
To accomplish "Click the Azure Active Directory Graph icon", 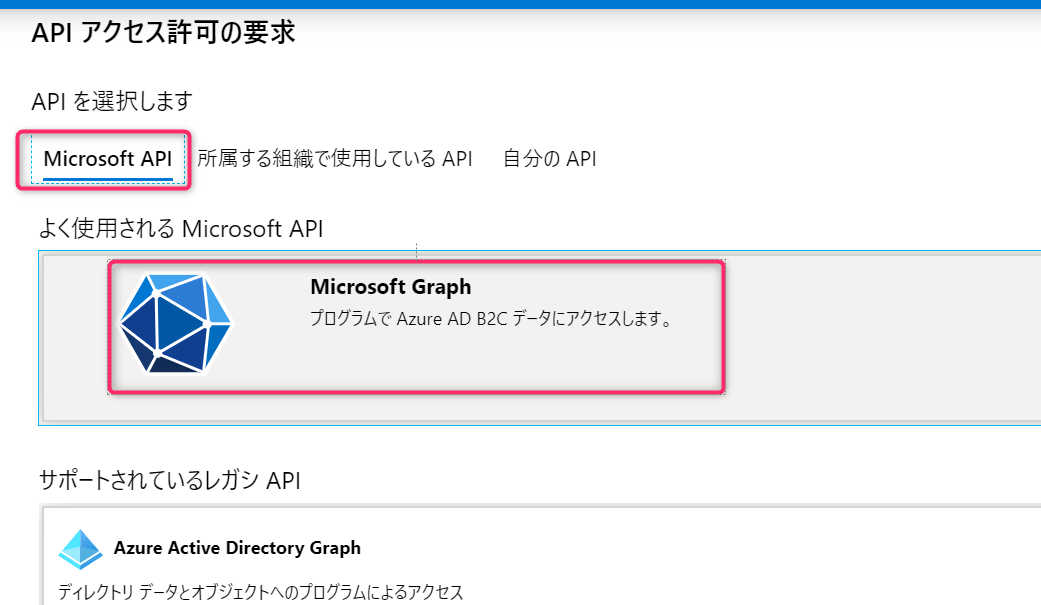I will pos(80,549).
